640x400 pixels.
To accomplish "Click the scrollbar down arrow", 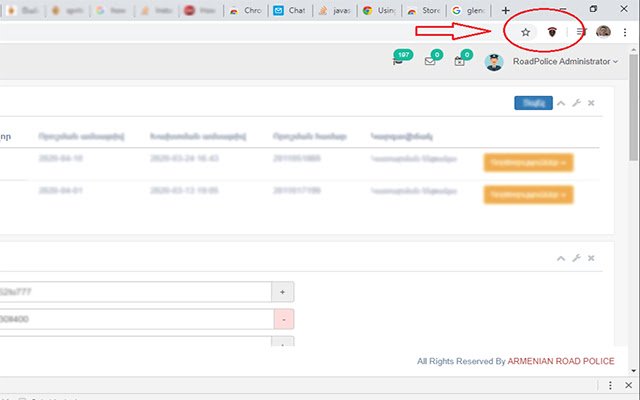I will (x=633, y=371).
